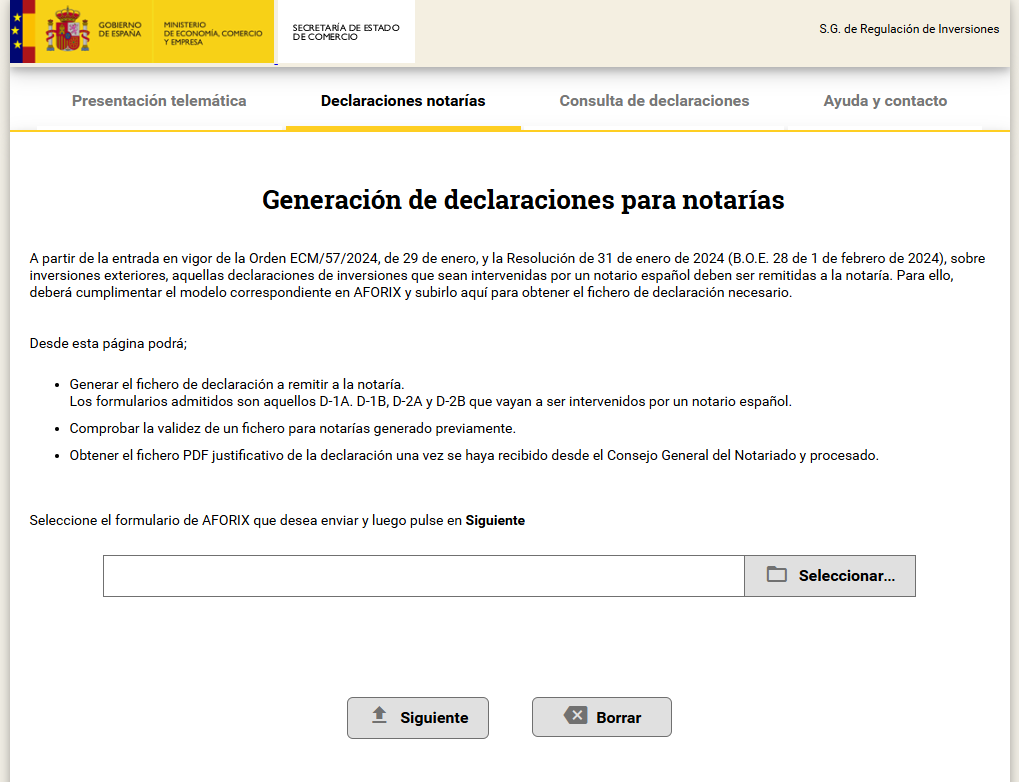Image resolution: width=1019 pixels, height=782 pixels.
Task: Click the Spanish coat of arms emblem
Action: pos(67,31)
